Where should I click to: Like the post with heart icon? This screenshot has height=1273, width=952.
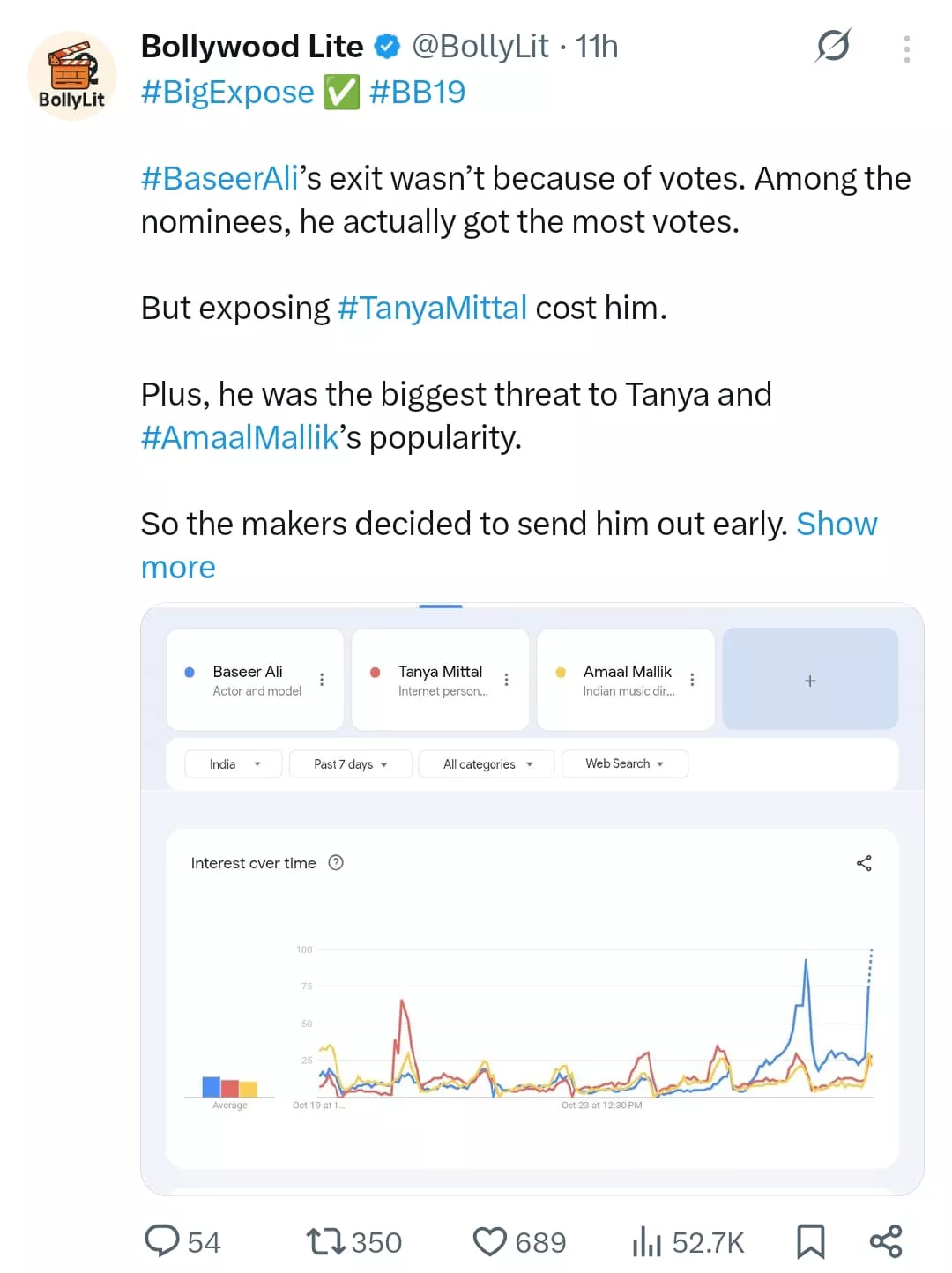point(490,1241)
